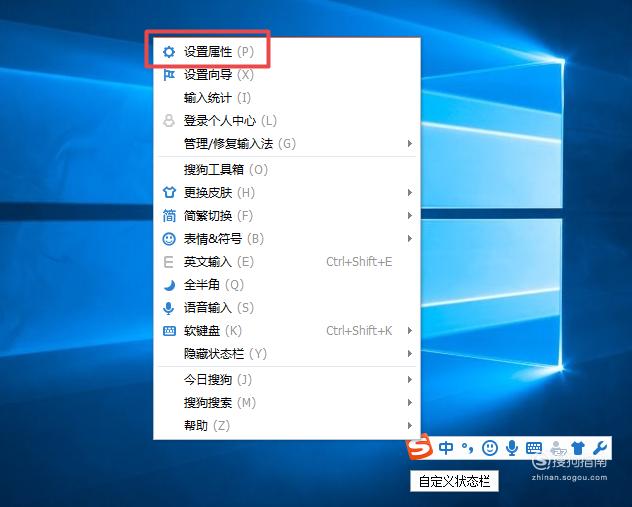Click the 自定义状态栏 tooltip label

(454, 481)
